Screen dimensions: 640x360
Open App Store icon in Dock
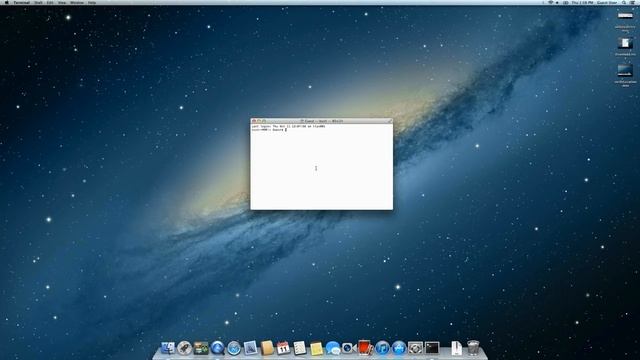(399, 348)
